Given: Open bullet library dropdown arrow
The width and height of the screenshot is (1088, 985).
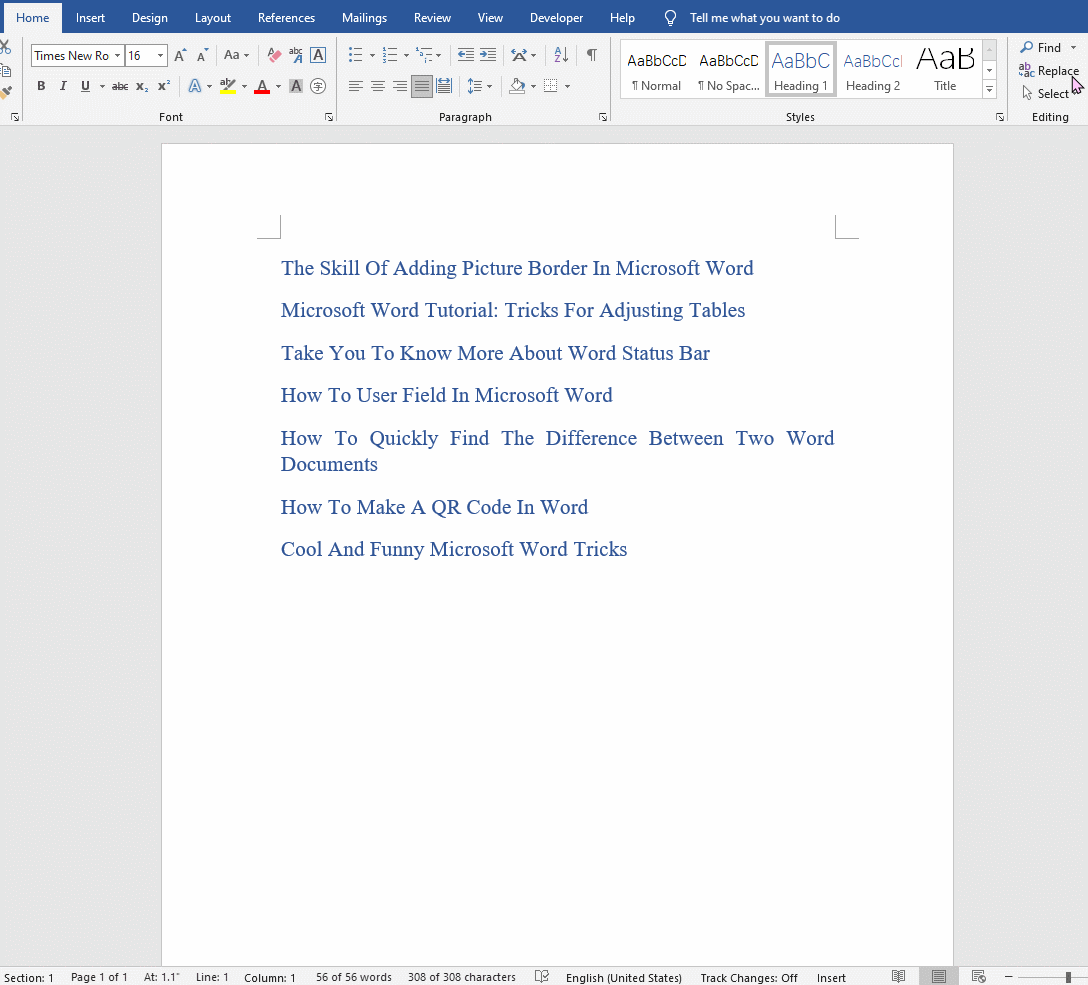Looking at the screenshot, I should [373, 55].
